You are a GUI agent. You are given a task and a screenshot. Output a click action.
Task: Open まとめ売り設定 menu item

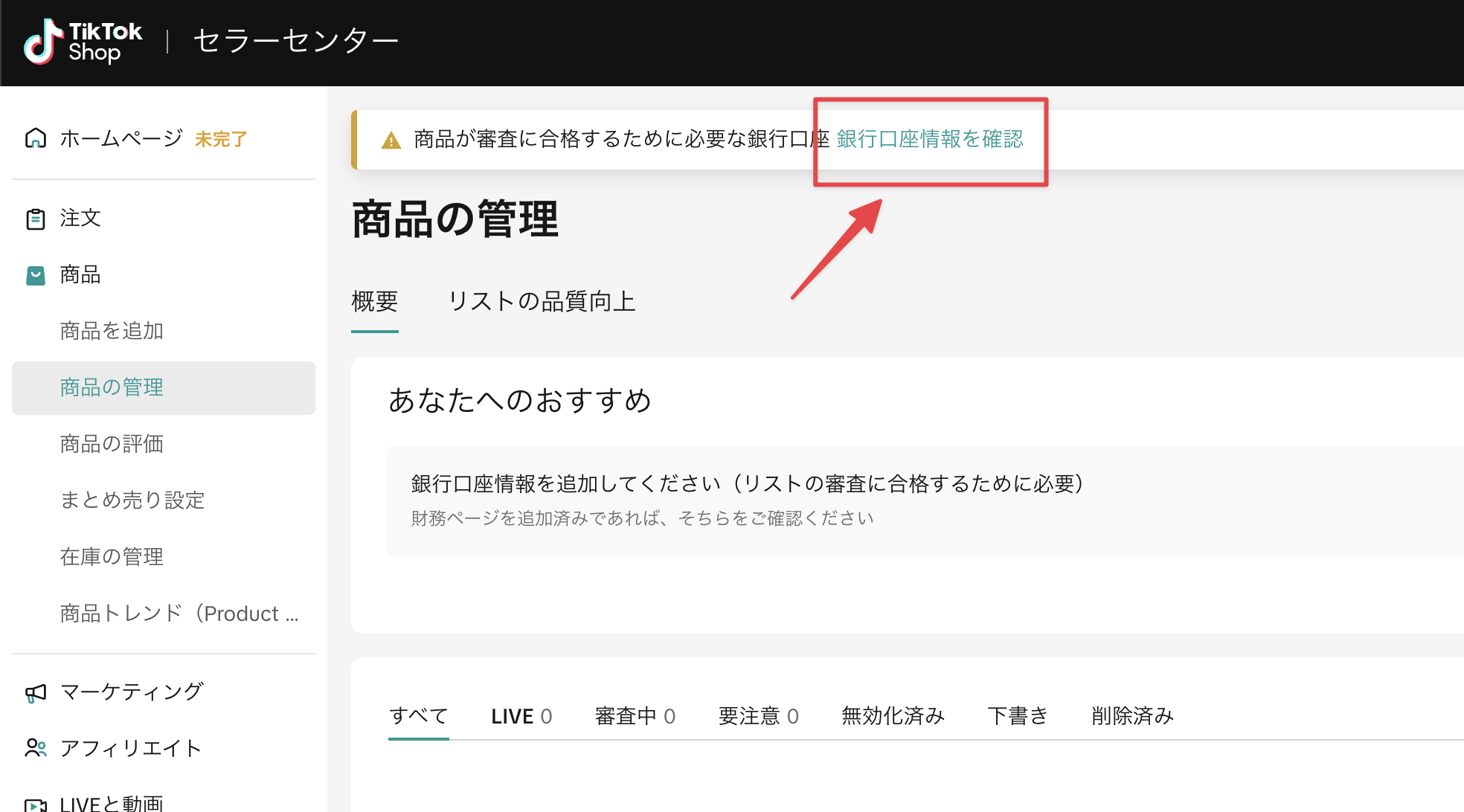click(x=132, y=500)
